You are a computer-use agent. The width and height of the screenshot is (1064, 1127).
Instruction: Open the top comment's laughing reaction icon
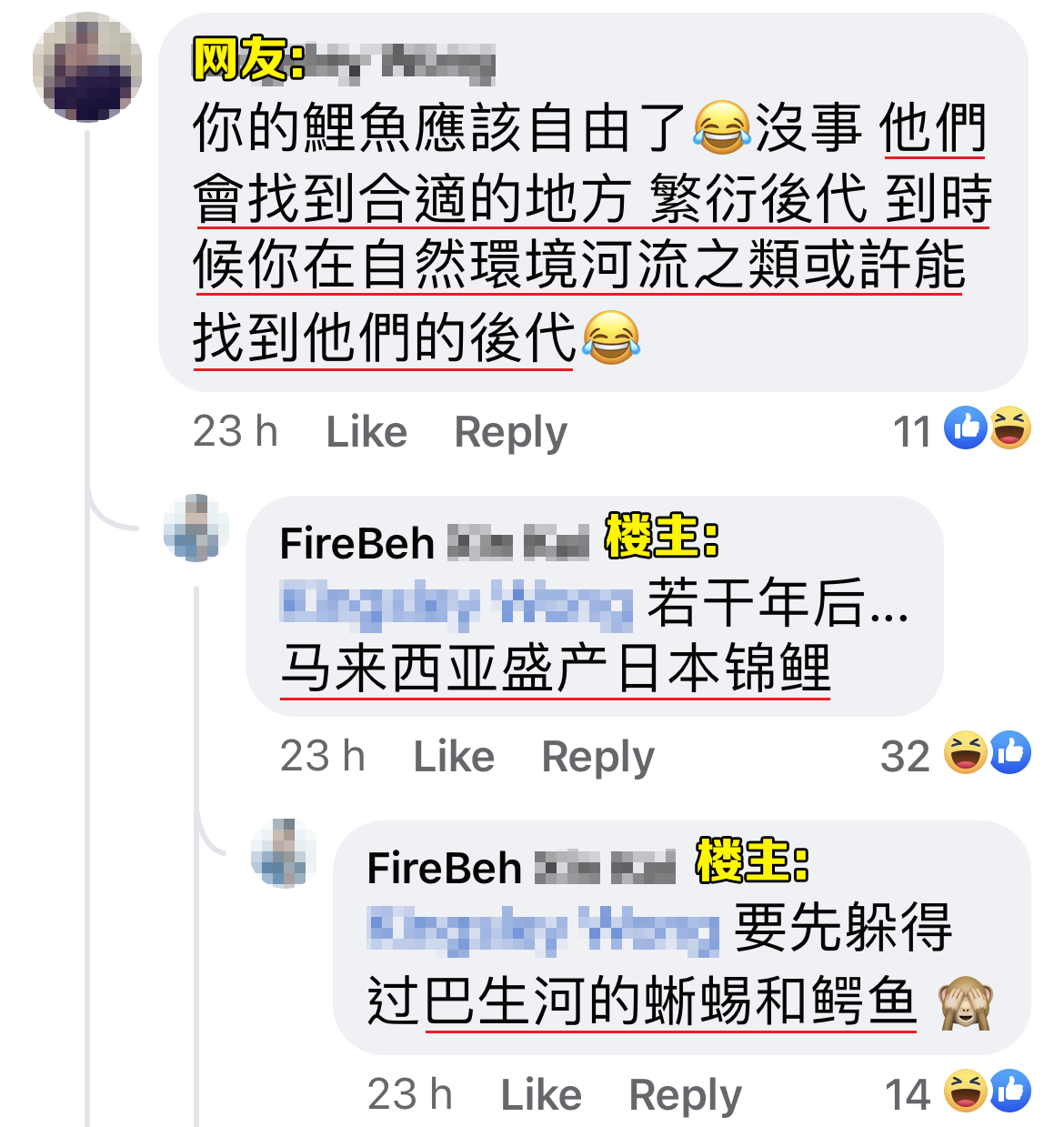(x=1009, y=428)
